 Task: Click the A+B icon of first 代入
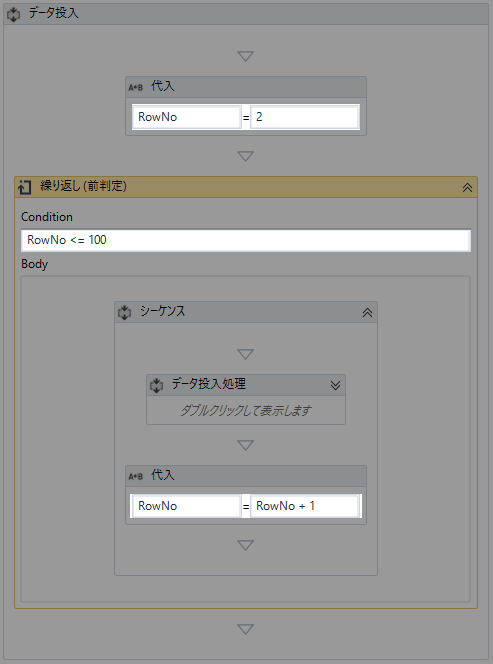click(136, 88)
